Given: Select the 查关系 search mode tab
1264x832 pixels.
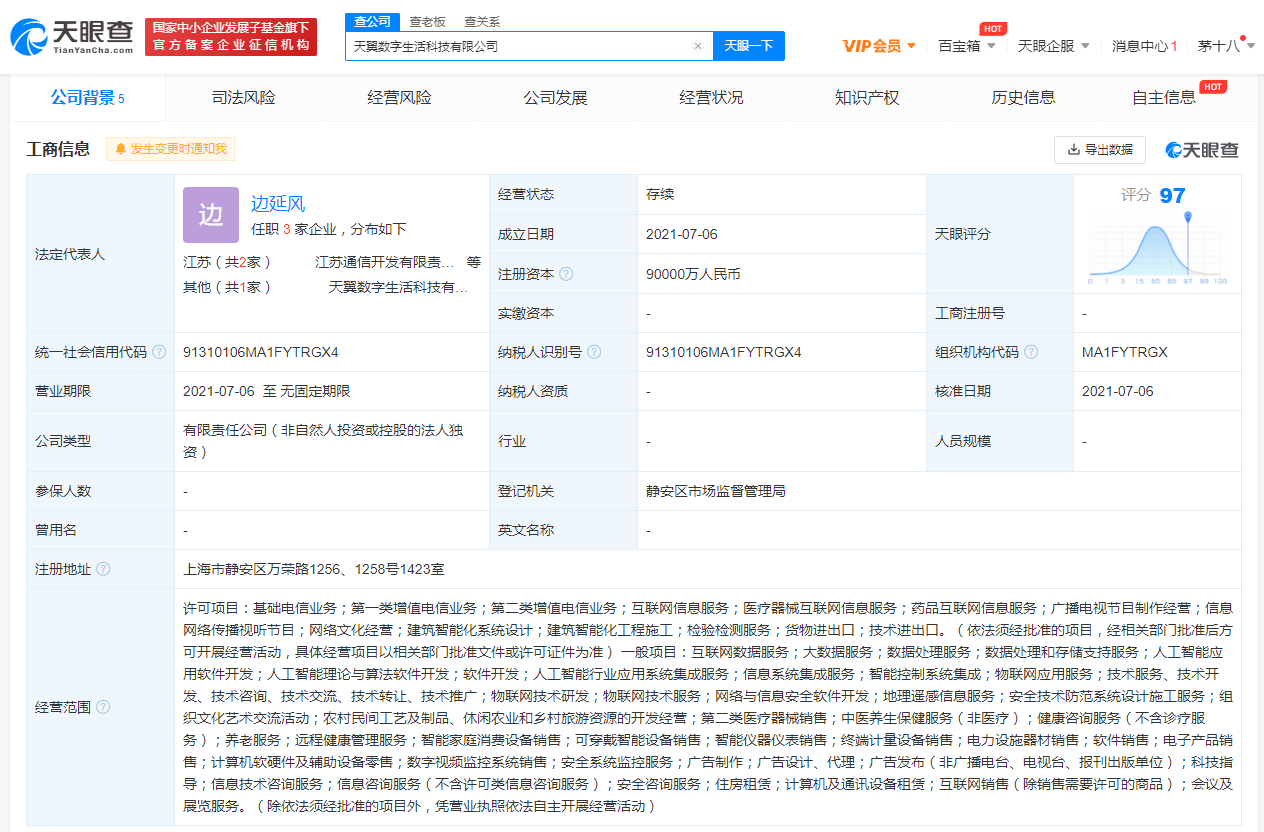Looking at the screenshot, I should click(482, 21).
